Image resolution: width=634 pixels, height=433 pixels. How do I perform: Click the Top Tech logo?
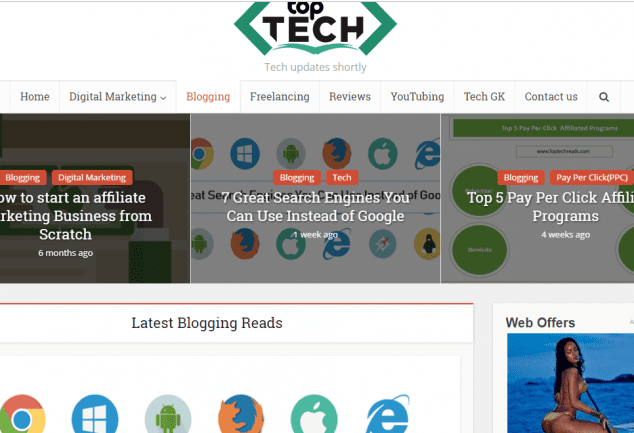(x=315, y=28)
